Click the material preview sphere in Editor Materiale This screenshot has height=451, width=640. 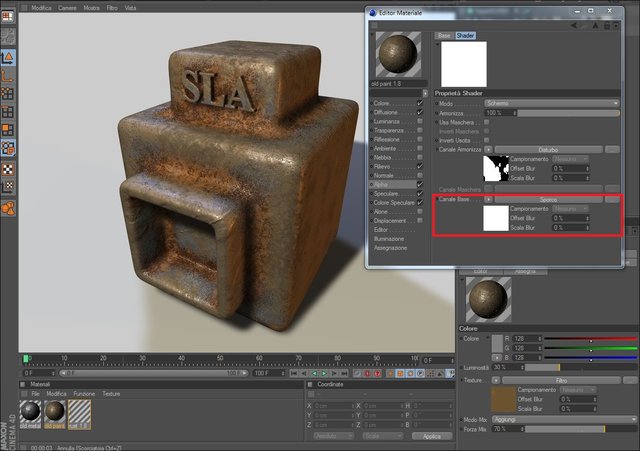pos(398,54)
